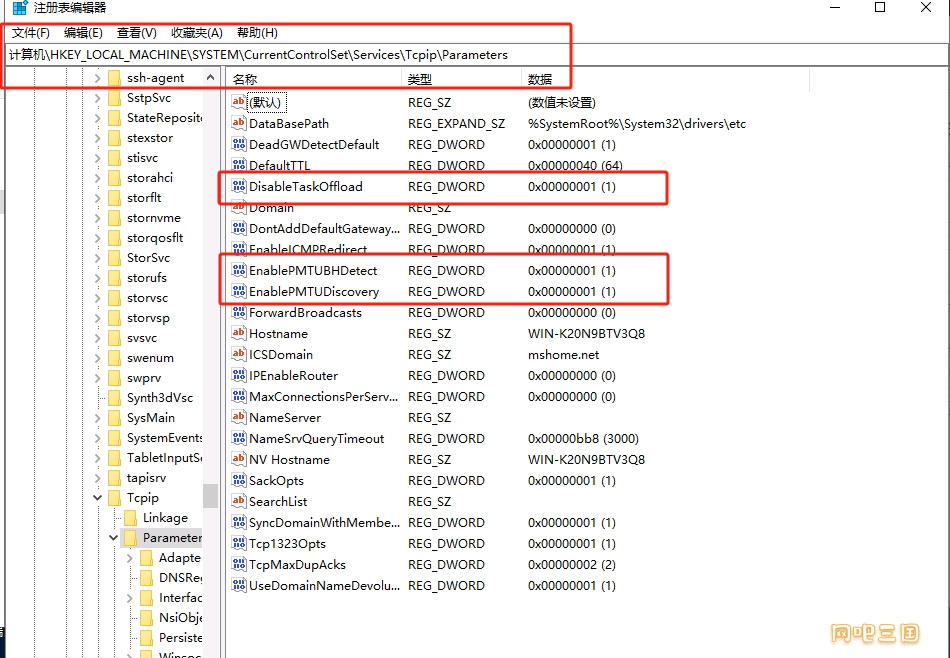This screenshot has height=658, width=950.
Task: Select the DataBasePath string value icon
Action: (x=239, y=124)
